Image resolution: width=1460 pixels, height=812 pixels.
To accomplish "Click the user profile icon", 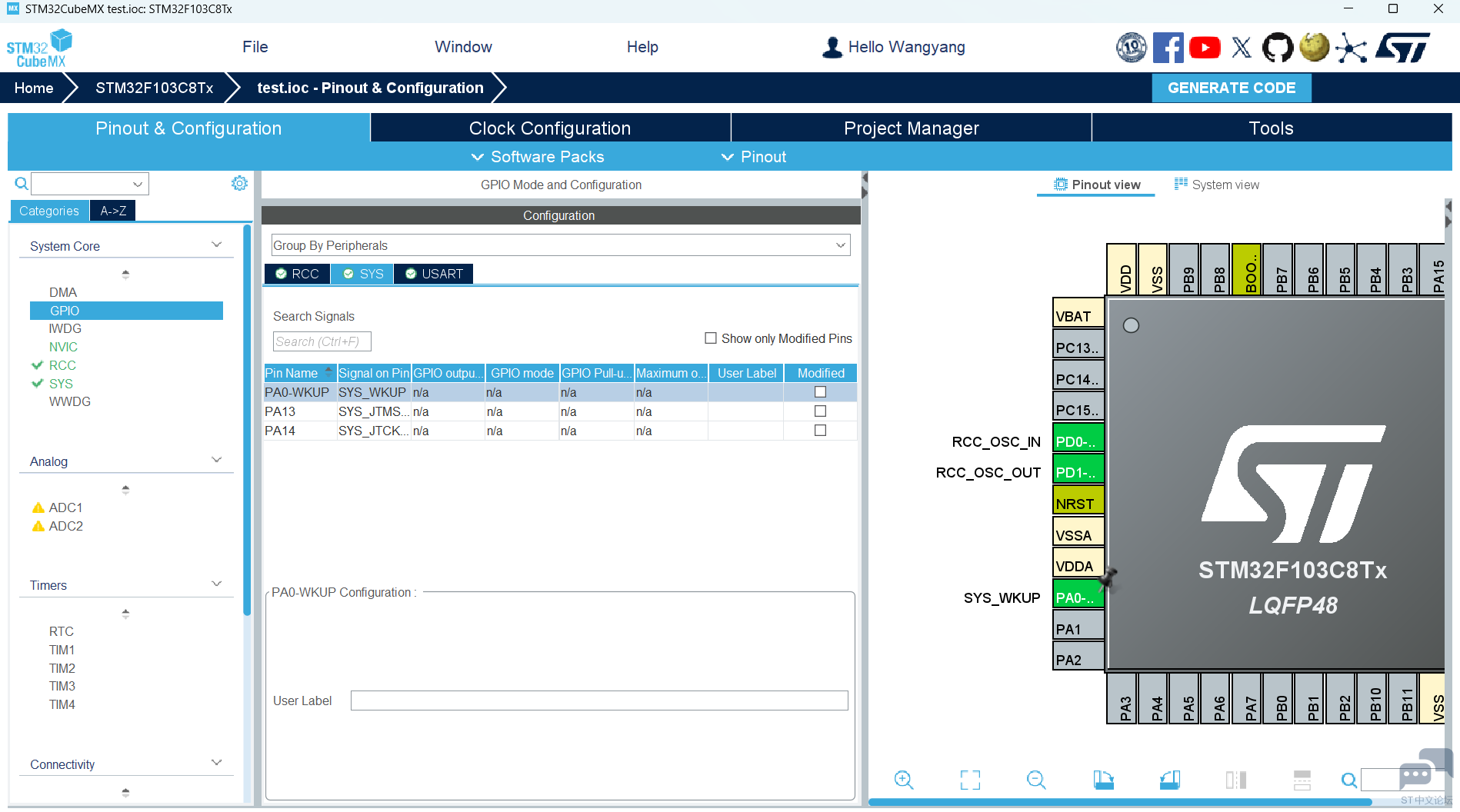I will (x=832, y=48).
